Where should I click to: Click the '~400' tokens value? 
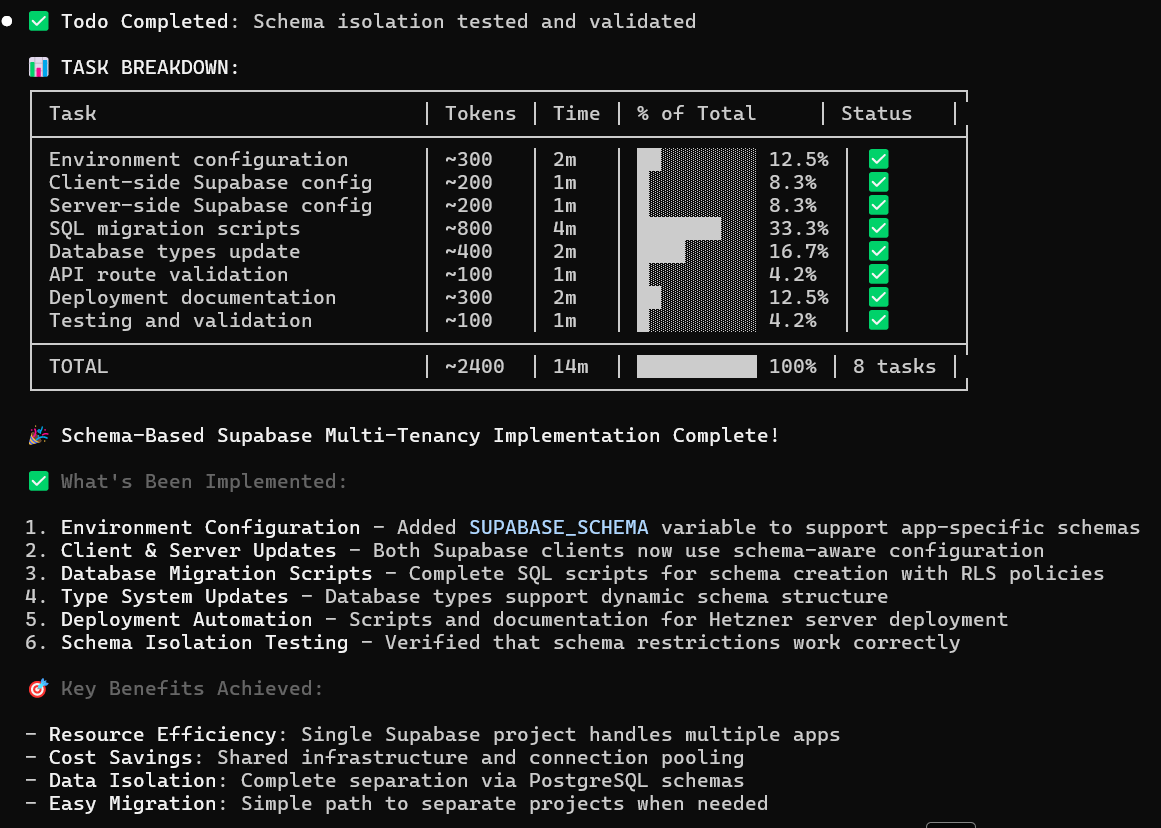point(469,251)
